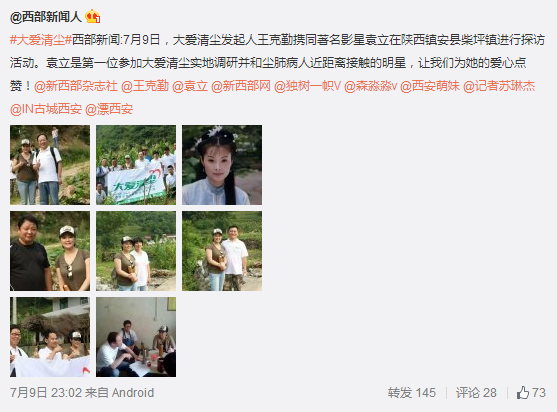
Task: Open the @新西部杂志社 mention
Action: coord(76,86)
